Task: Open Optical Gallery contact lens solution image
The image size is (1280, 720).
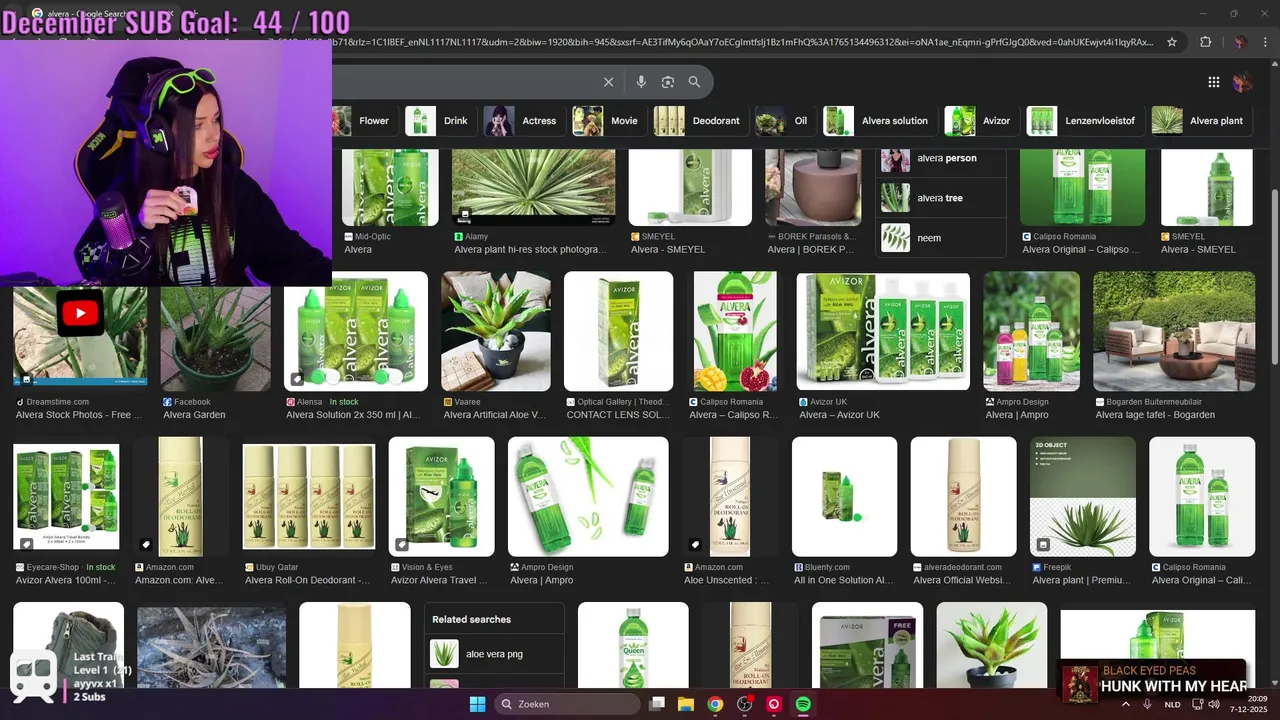Action: [618, 331]
